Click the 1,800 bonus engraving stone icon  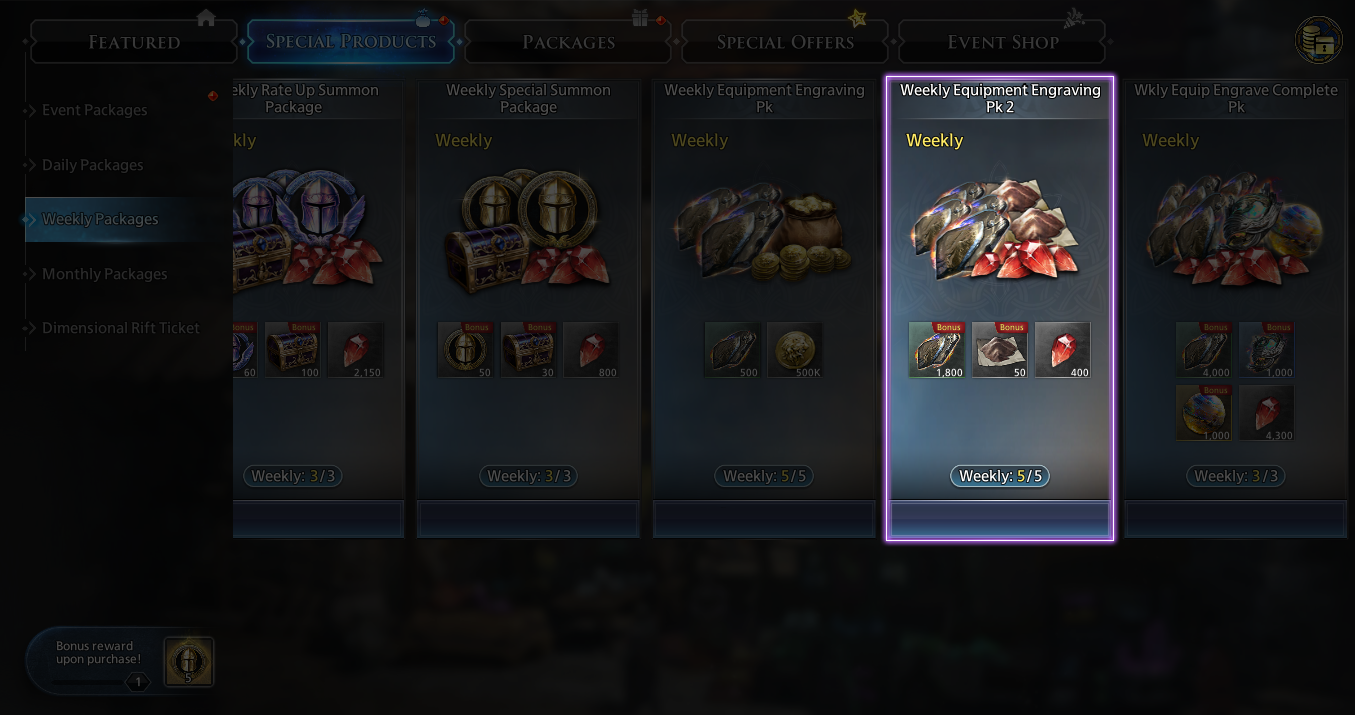click(937, 350)
